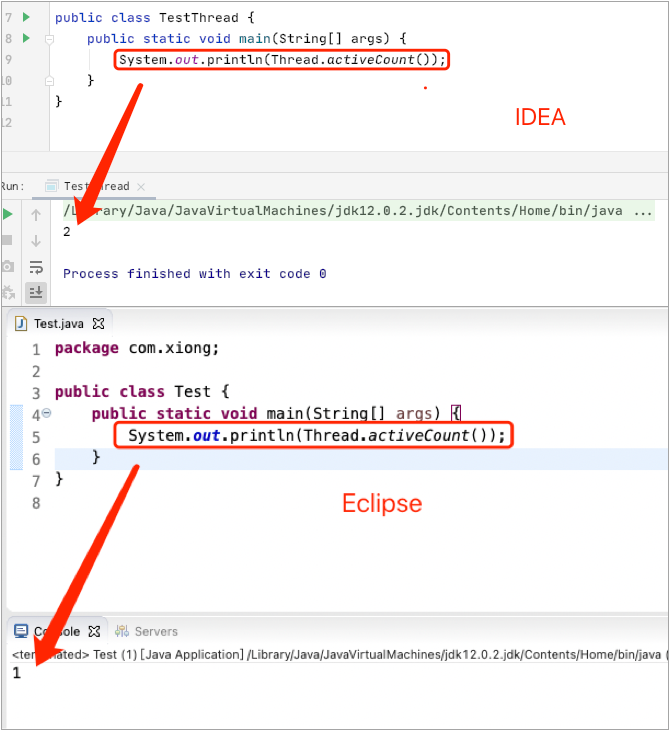Click 'public class TestThread' line in IDEA
The height and width of the screenshot is (730, 669).
click(x=155, y=18)
